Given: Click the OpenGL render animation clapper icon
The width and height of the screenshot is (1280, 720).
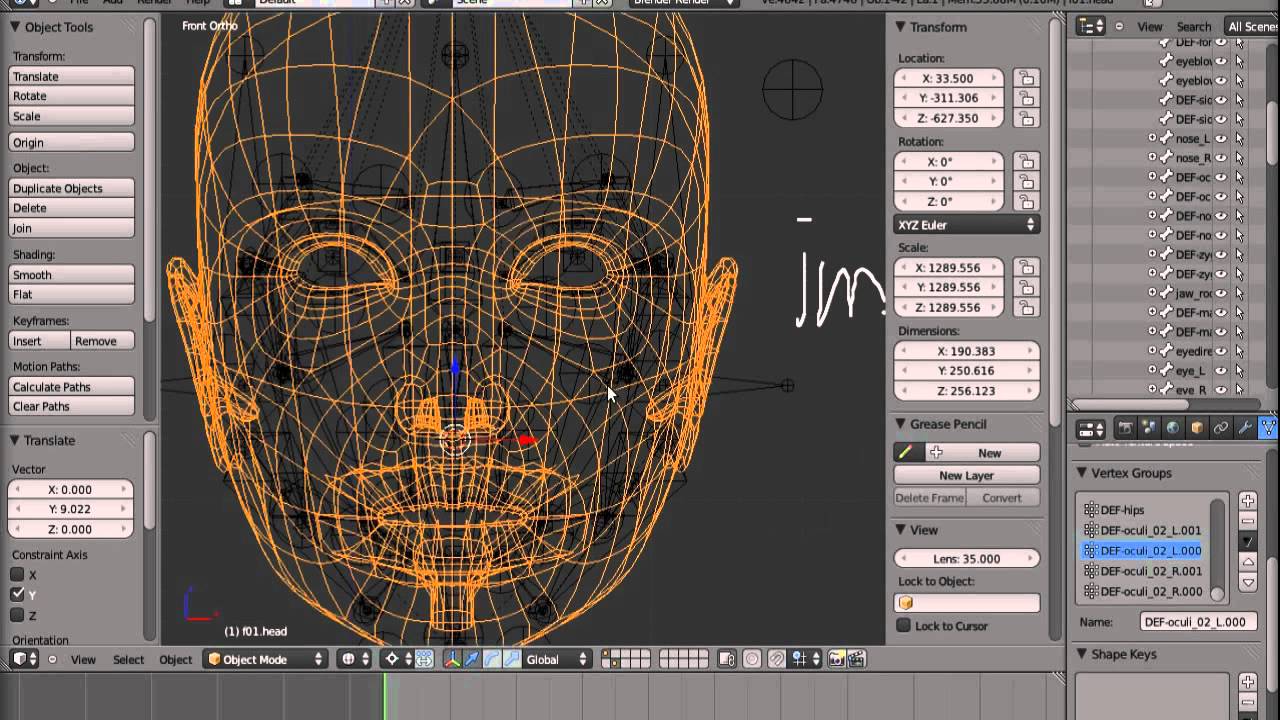Looking at the screenshot, I should click(x=856, y=659).
